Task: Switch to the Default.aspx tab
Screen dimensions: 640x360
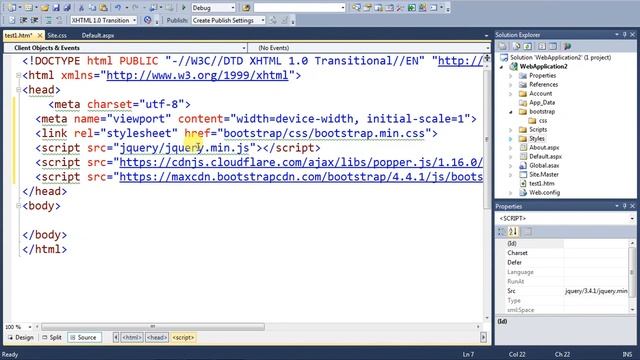Action: (98, 36)
